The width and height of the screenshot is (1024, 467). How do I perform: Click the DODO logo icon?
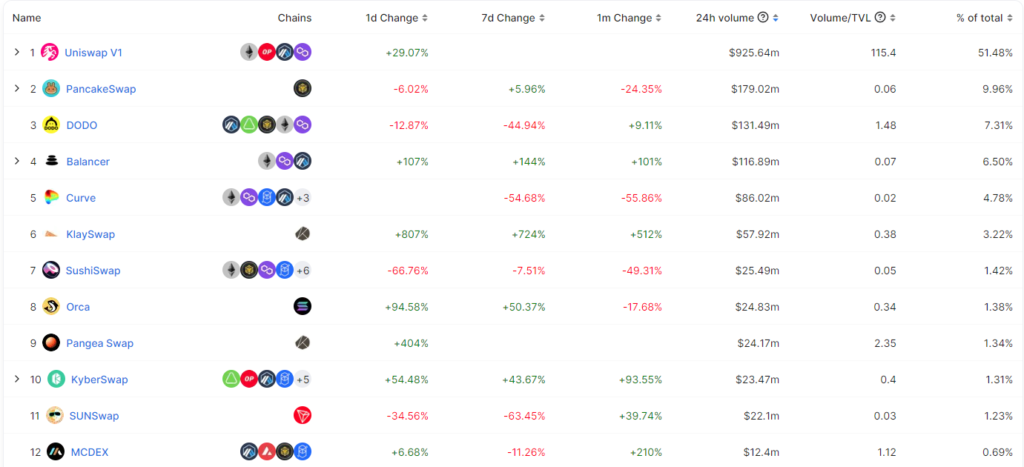(51, 125)
